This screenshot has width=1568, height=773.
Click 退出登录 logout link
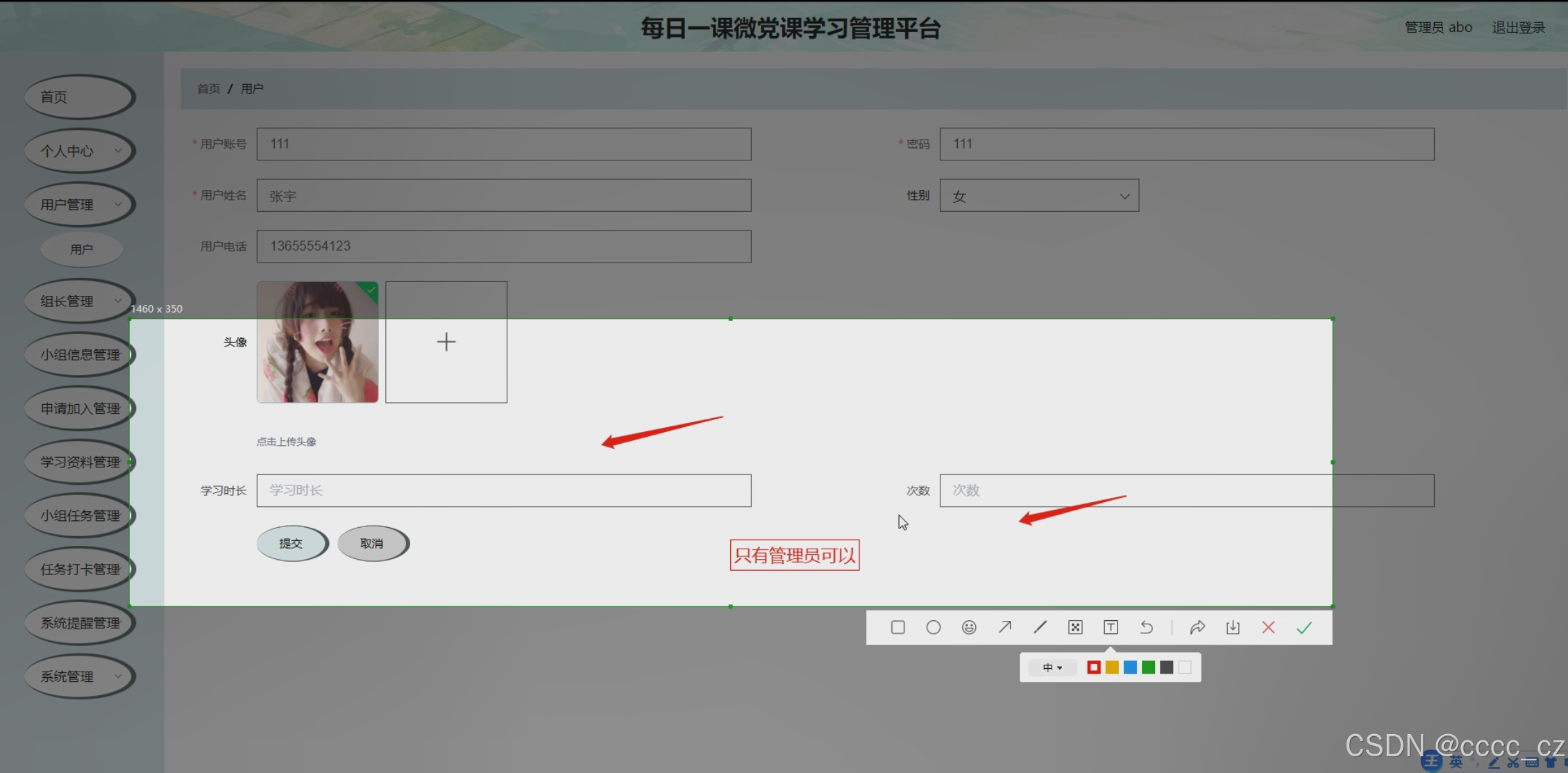[1518, 27]
